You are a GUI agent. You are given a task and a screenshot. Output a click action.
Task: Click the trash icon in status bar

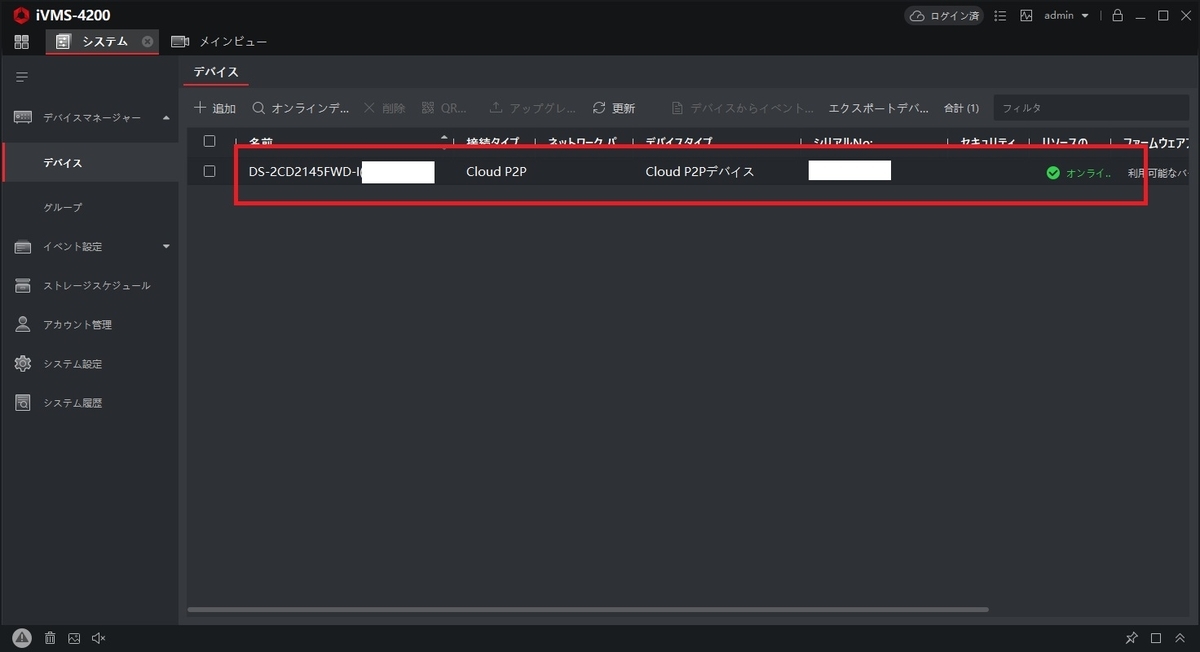tap(50, 638)
